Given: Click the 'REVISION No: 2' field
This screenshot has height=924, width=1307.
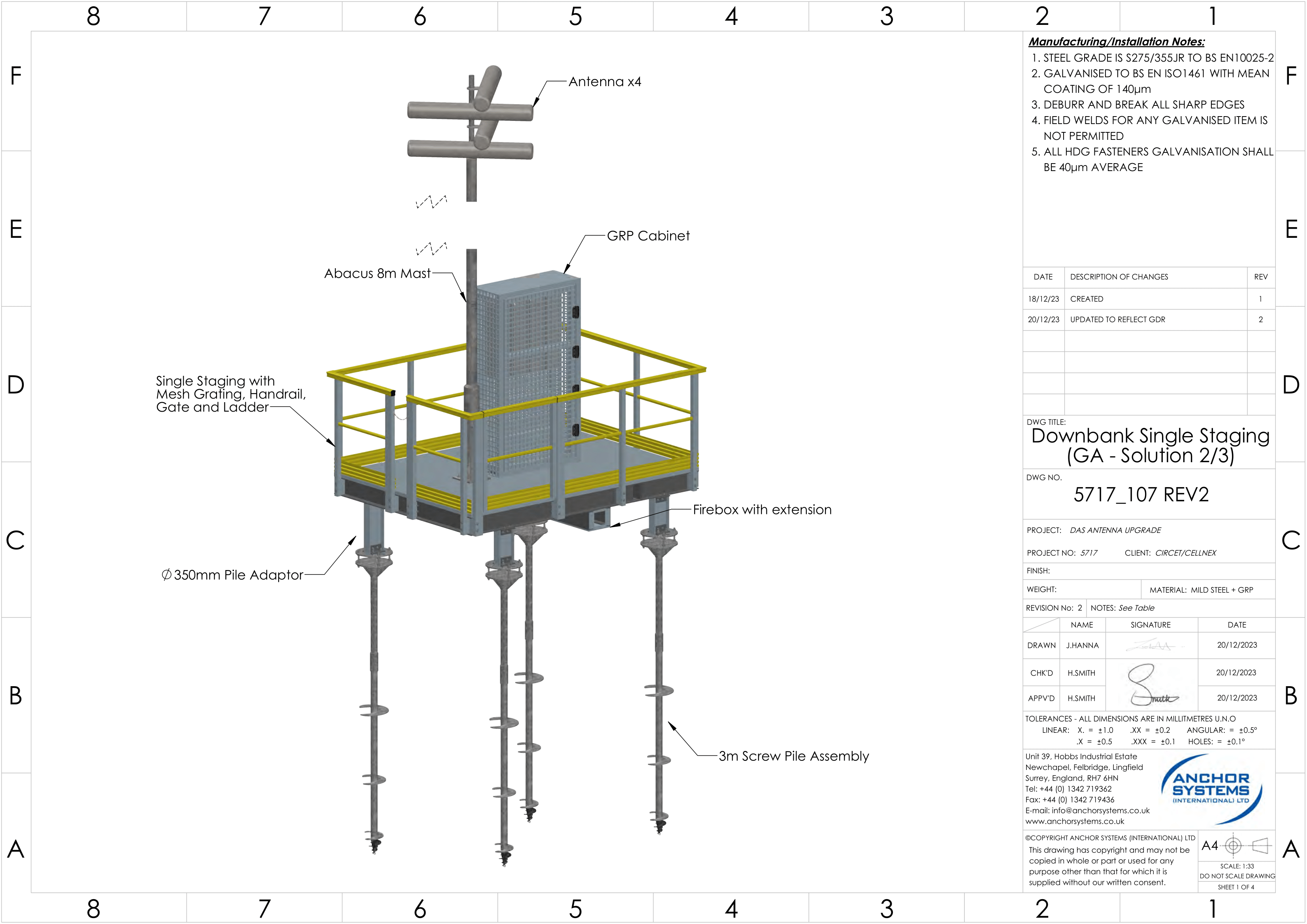Looking at the screenshot, I should tap(1054, 608).
